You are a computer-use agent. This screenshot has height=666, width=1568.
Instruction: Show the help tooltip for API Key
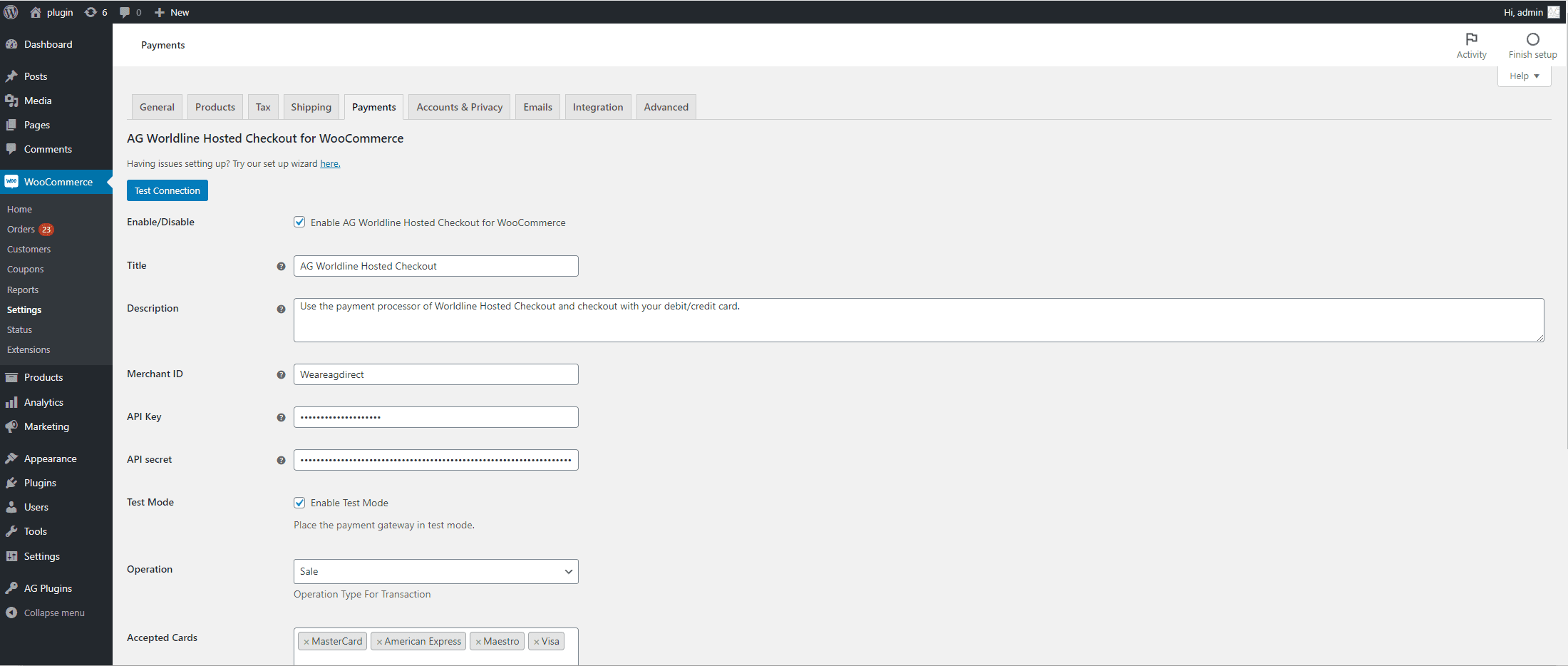coord(281,417)
